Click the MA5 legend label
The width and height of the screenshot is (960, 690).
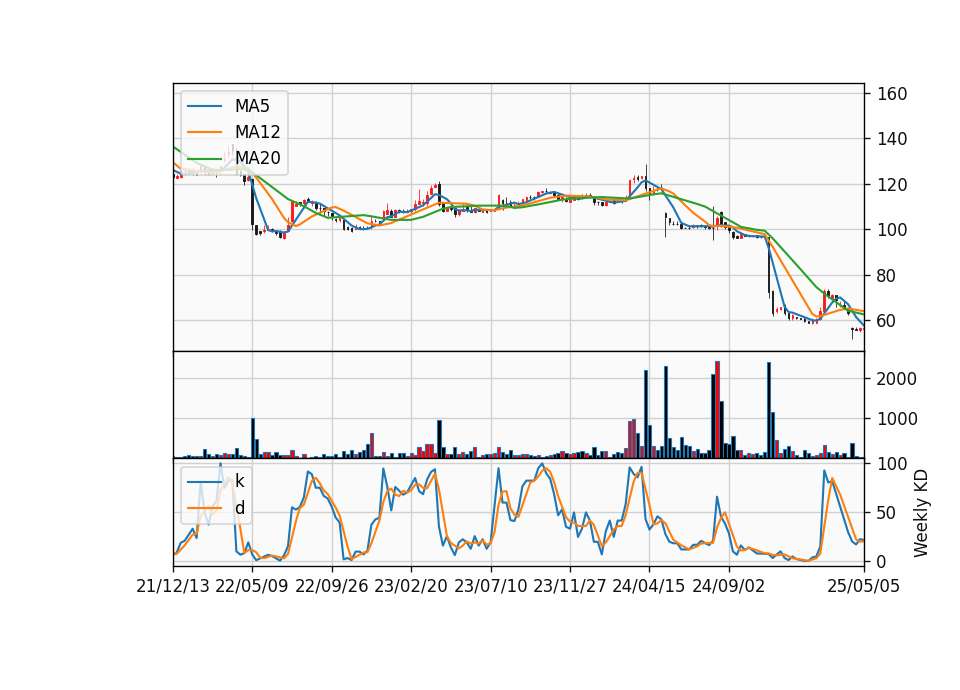coord(252,106)
